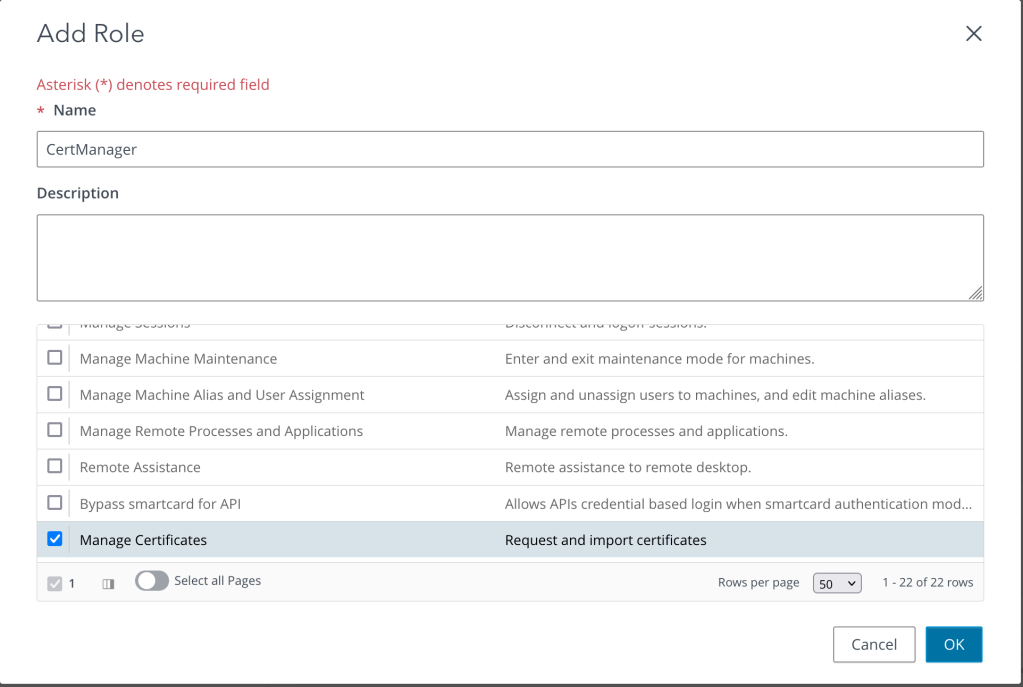Click the Name input field
This screenshot has height=687, width=1023.
pos(510,149)
